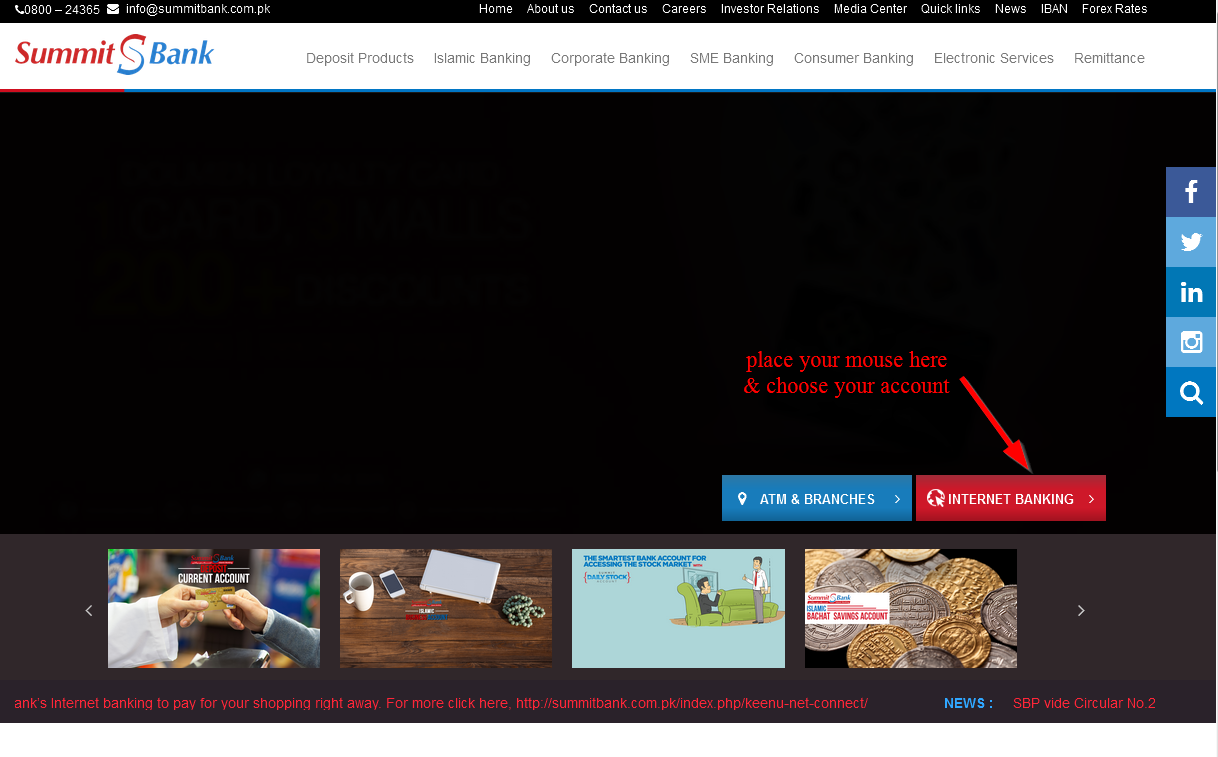The height and width of the screenshot is (757, 1218).
Task: Click the ATM & Branches button
Action: click(817, 498)
